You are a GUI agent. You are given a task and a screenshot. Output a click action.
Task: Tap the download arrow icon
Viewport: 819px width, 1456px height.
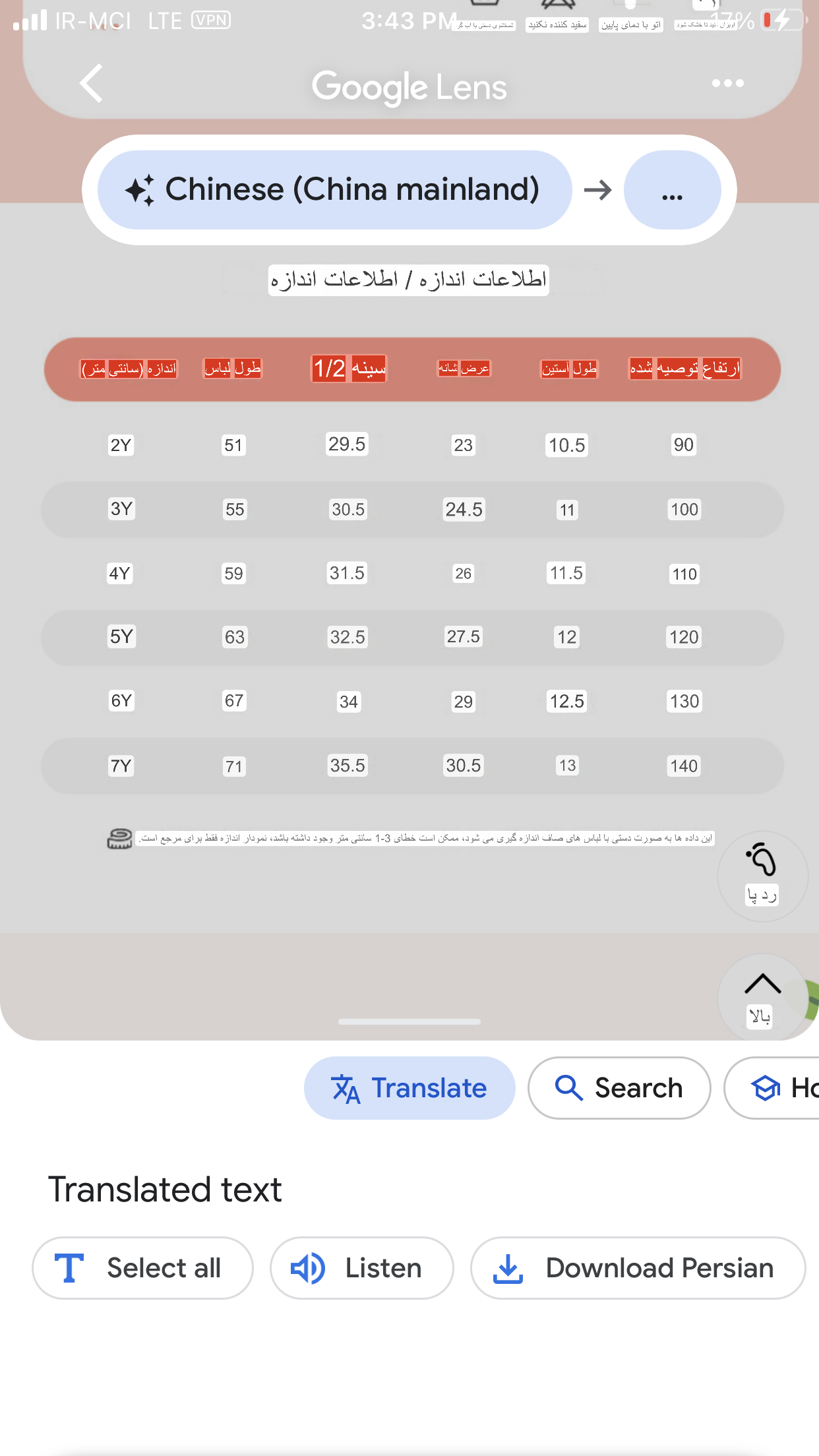(508, 1269)
